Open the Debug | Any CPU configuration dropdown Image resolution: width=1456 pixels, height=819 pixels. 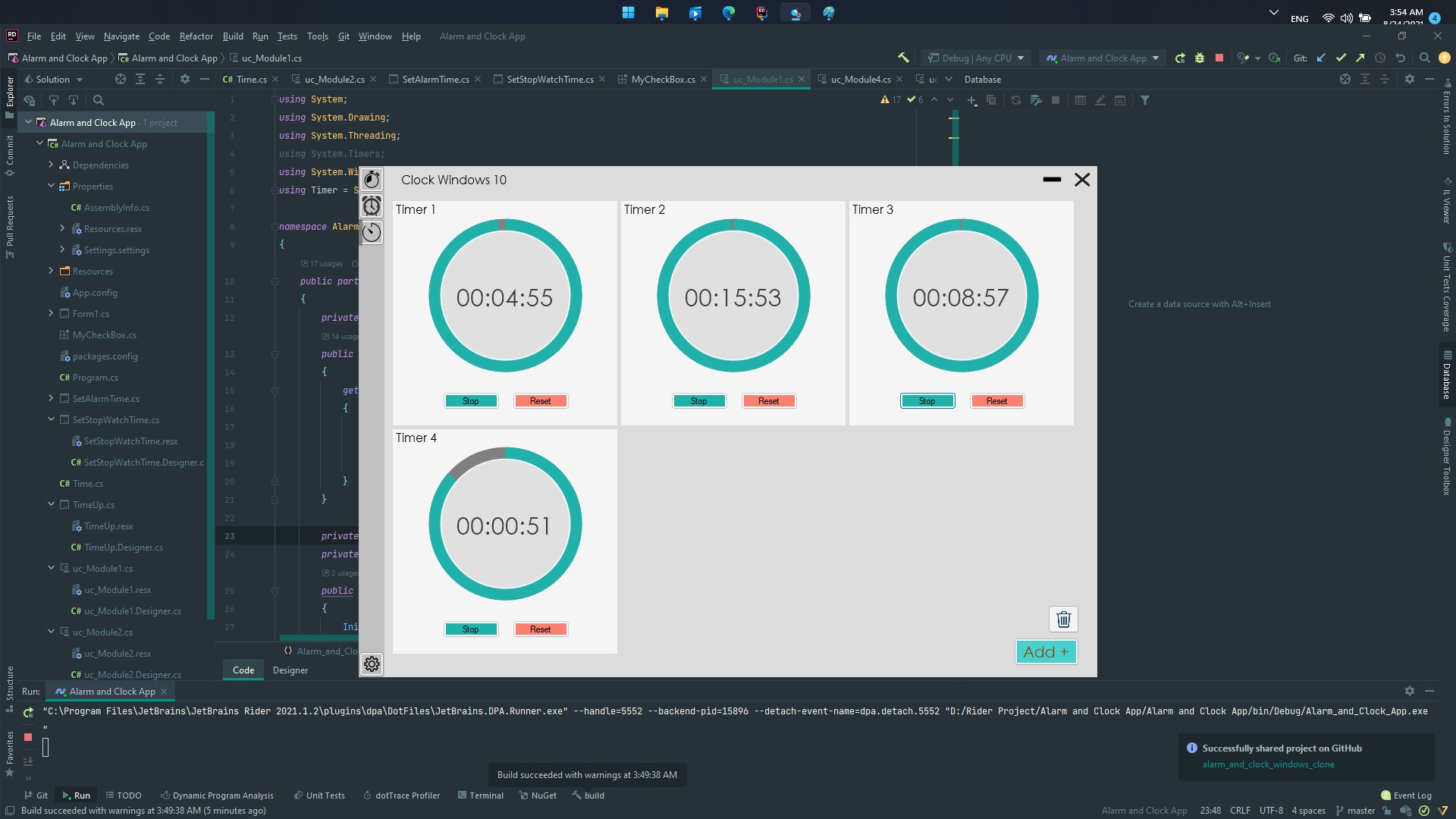[975, 58]
